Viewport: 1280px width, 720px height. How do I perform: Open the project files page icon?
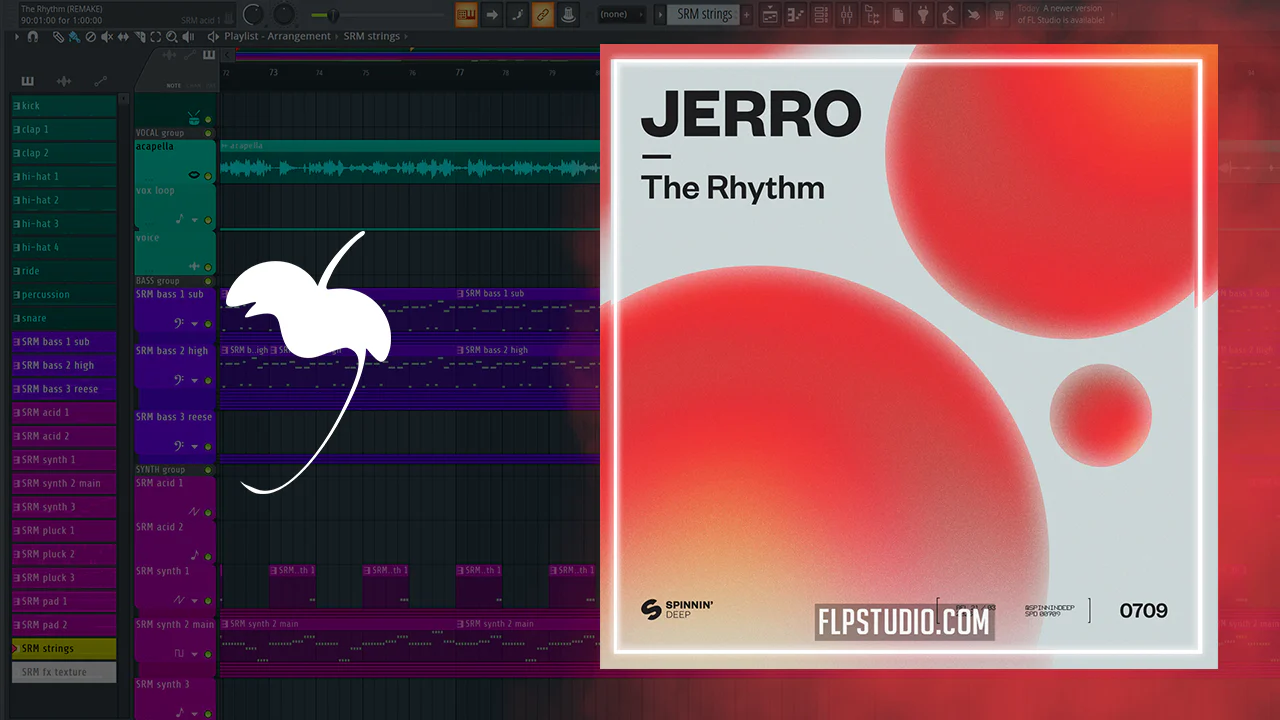click(x=897, y=15)
